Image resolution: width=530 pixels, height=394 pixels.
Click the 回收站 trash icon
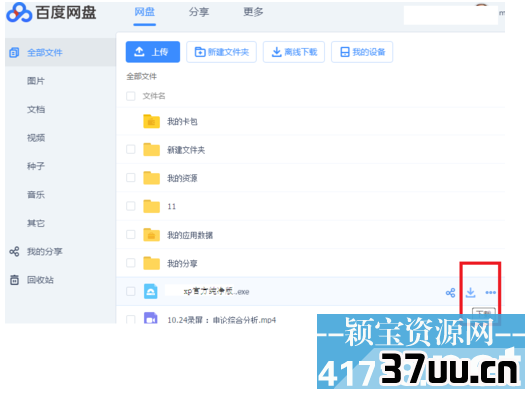point(14,280)
